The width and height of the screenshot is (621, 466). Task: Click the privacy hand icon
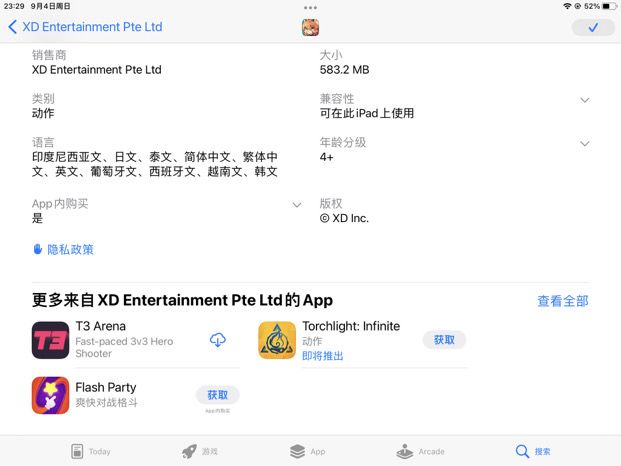pos(38,249)
